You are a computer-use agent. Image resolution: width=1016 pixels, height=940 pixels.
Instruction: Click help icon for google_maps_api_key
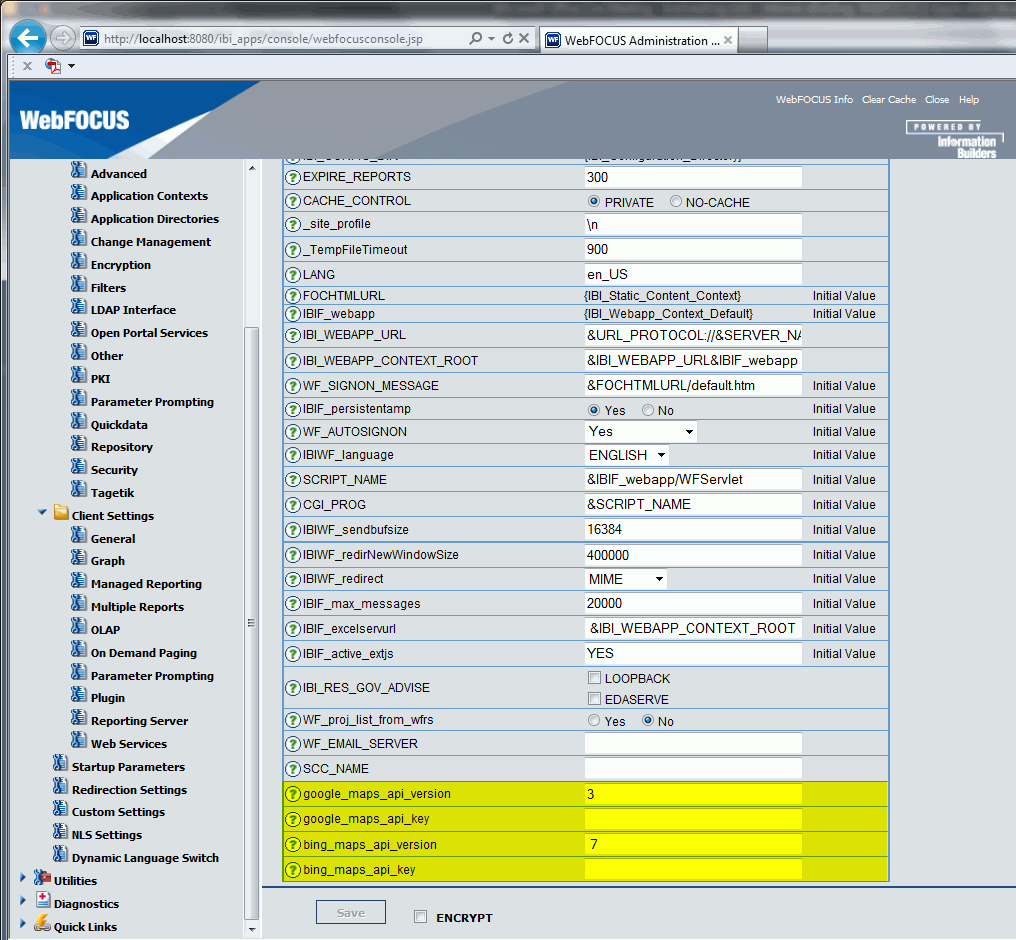click(x=294, y=820)
